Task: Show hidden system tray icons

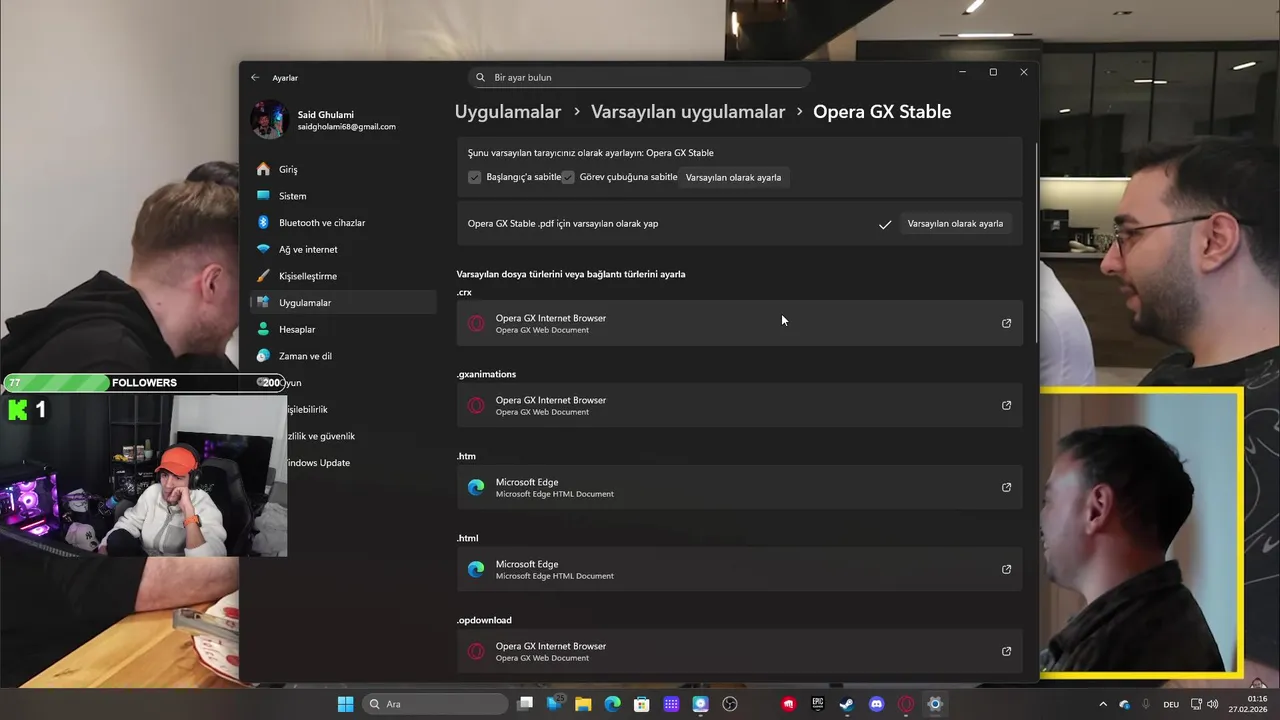Action: pyautogui.click(x=1103, y=704)
